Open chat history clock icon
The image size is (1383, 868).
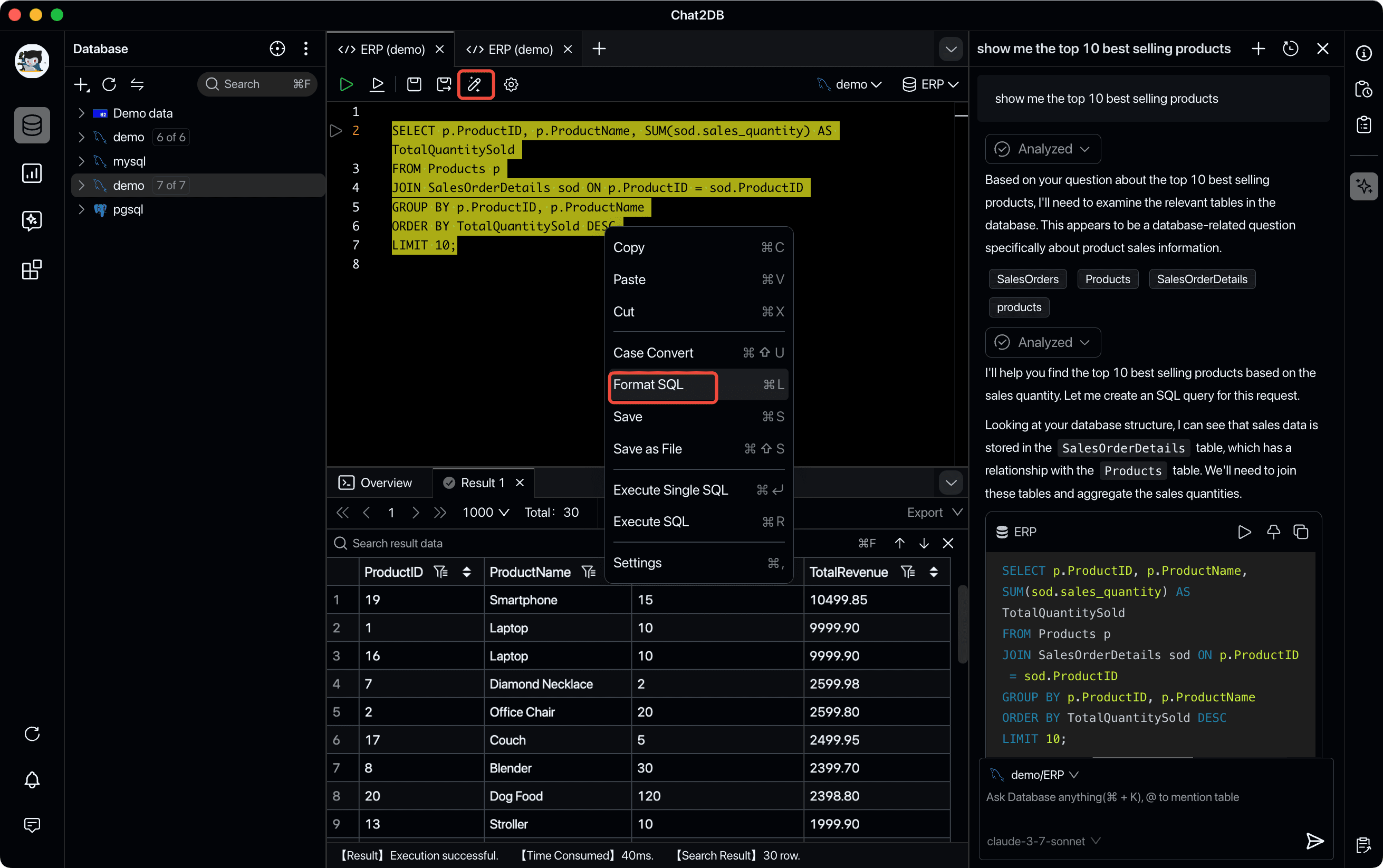(1291, 49)
